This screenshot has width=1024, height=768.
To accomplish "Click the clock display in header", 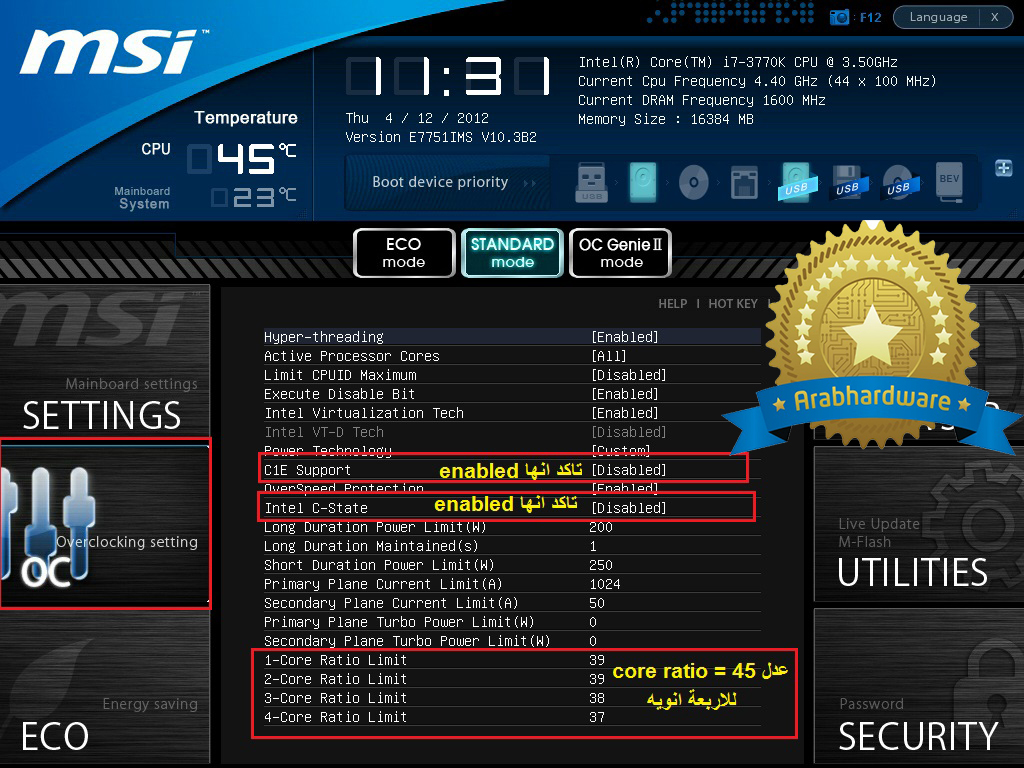I will click(x=449, y=76).
